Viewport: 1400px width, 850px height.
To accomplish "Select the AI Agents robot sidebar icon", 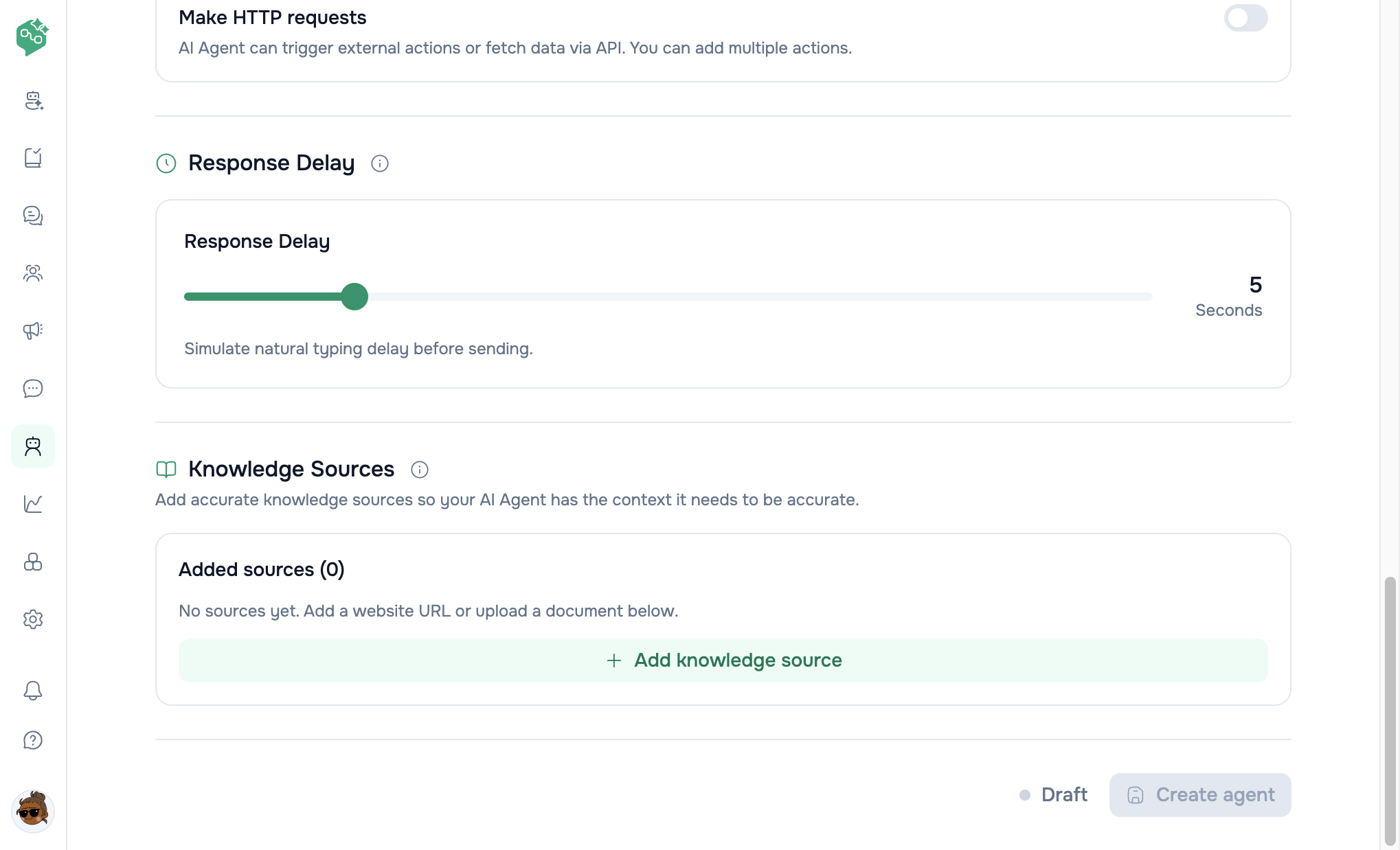I will coord(33,446).
